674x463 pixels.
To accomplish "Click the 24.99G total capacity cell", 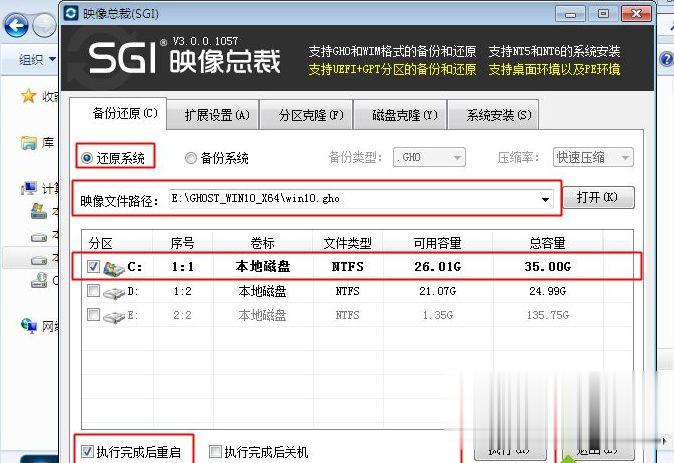I will pos(548,291).
